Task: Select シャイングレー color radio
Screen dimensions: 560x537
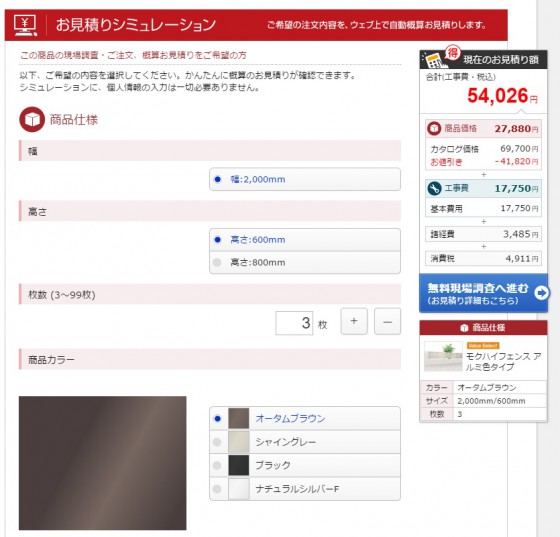Action: [217, 442]
